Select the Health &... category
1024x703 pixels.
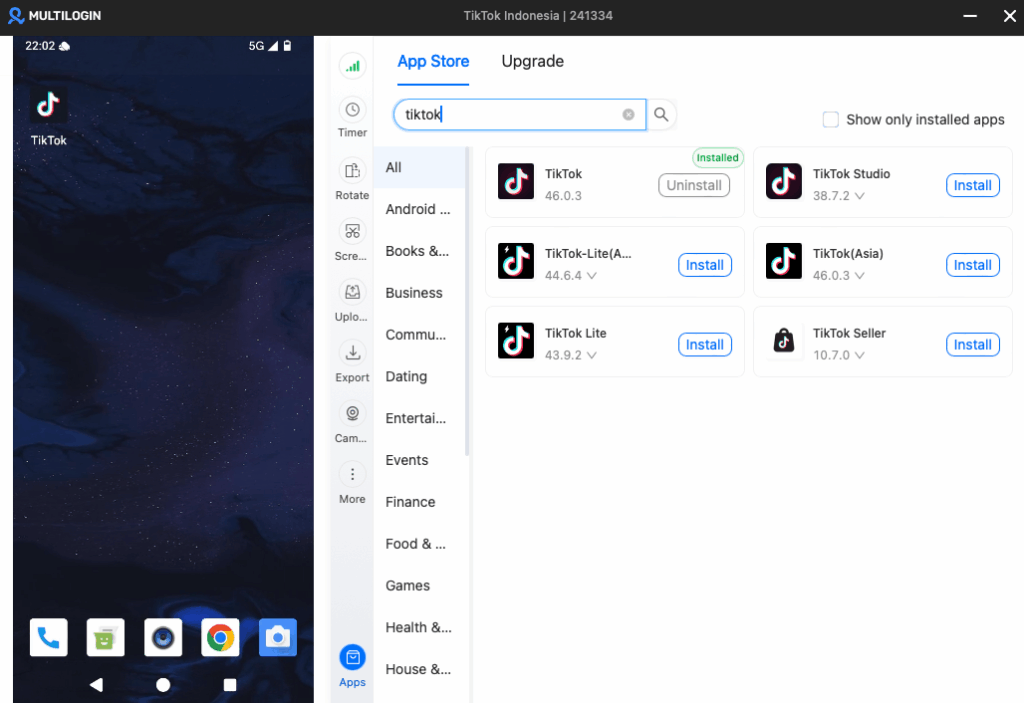tap(419, 627)
